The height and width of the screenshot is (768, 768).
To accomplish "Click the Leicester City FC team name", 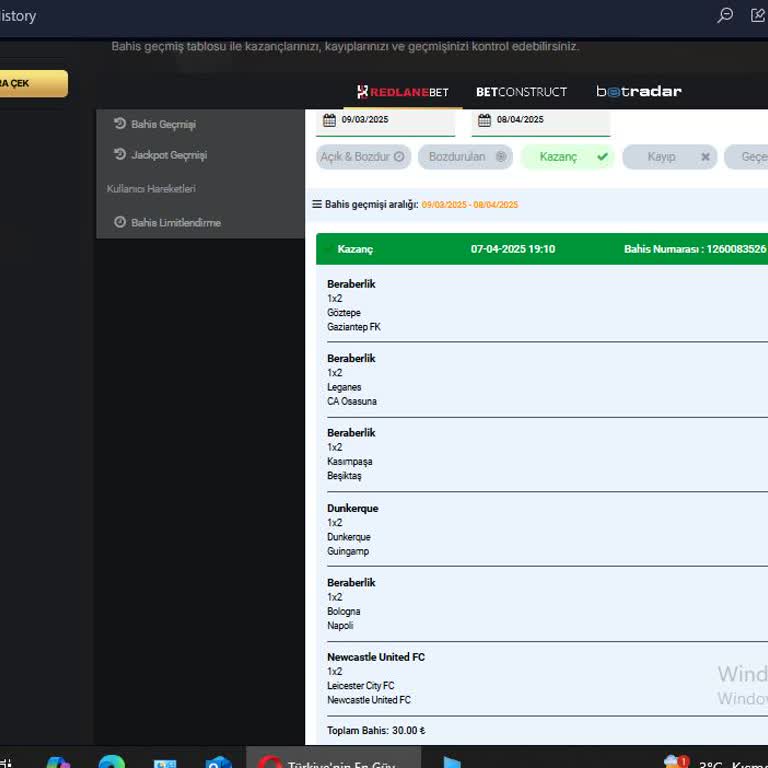I will (360, 686).
